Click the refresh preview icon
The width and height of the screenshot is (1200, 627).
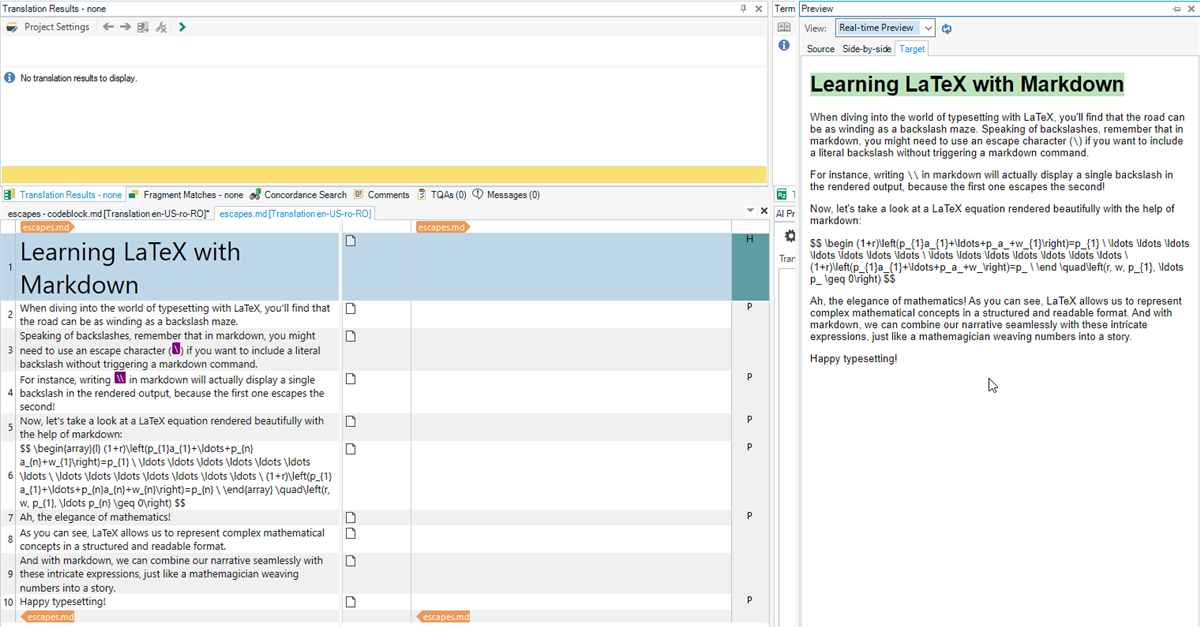[x=947, y=28]
